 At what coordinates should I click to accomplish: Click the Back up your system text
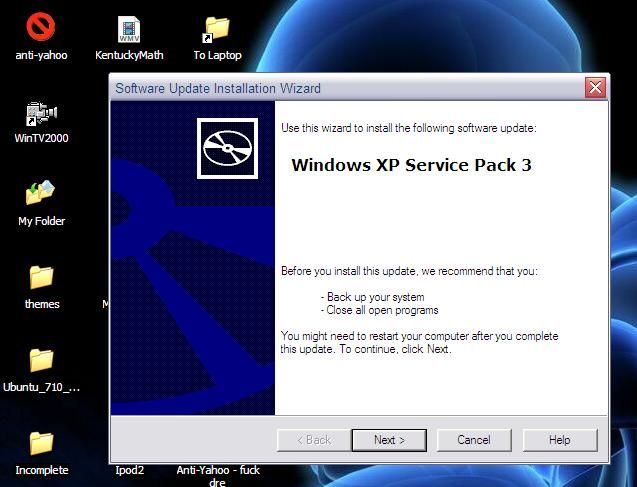pyautogui.click(x=375, y=297)
